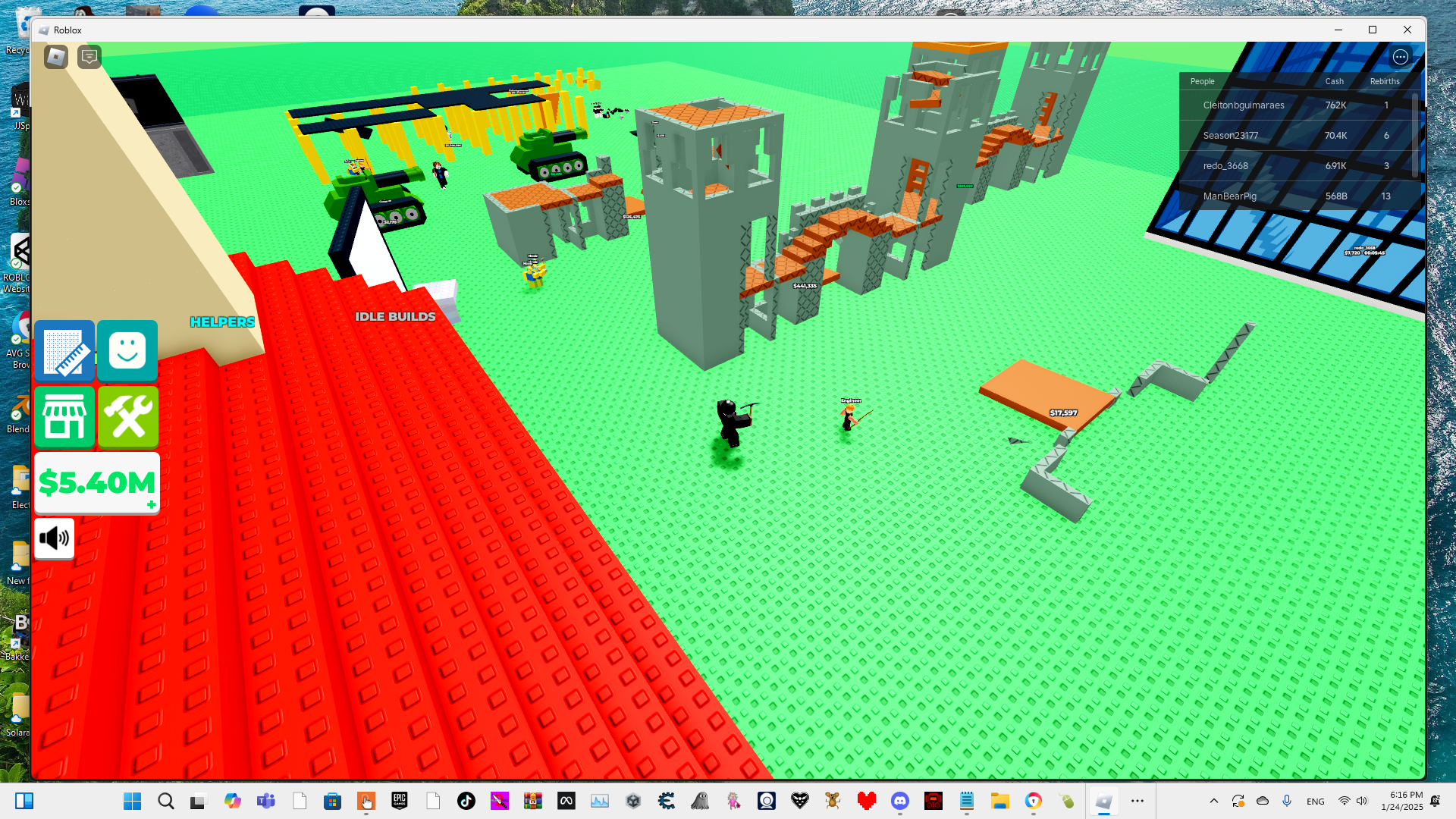Select ManBearPig in the leaderboard
This screenshot has width=1456, height=819.
click(1229, 196)
